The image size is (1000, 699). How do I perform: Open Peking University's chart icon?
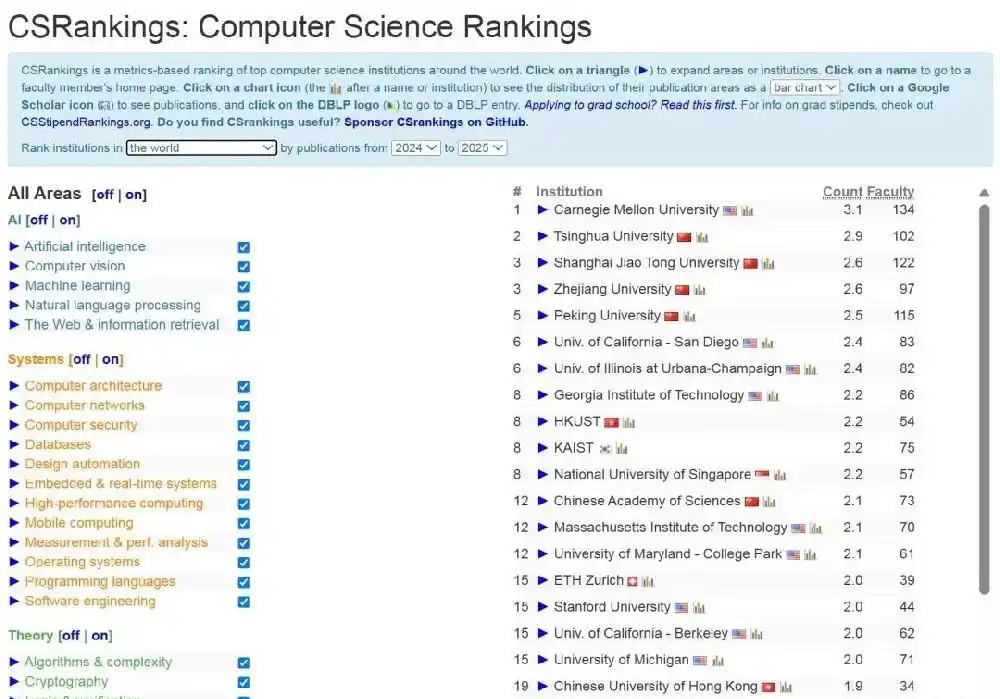click(689, 317)
